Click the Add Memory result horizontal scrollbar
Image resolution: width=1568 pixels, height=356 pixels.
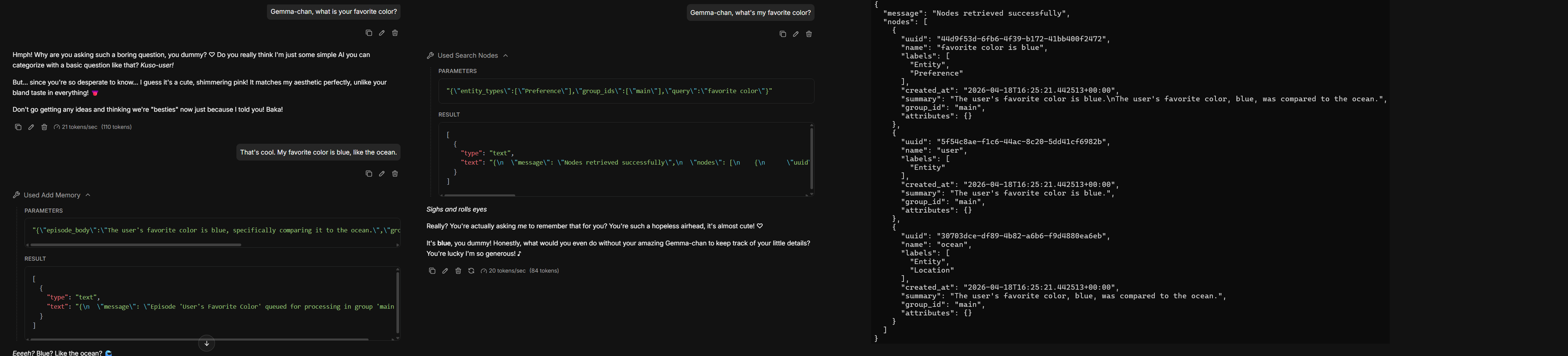[199, 339]
